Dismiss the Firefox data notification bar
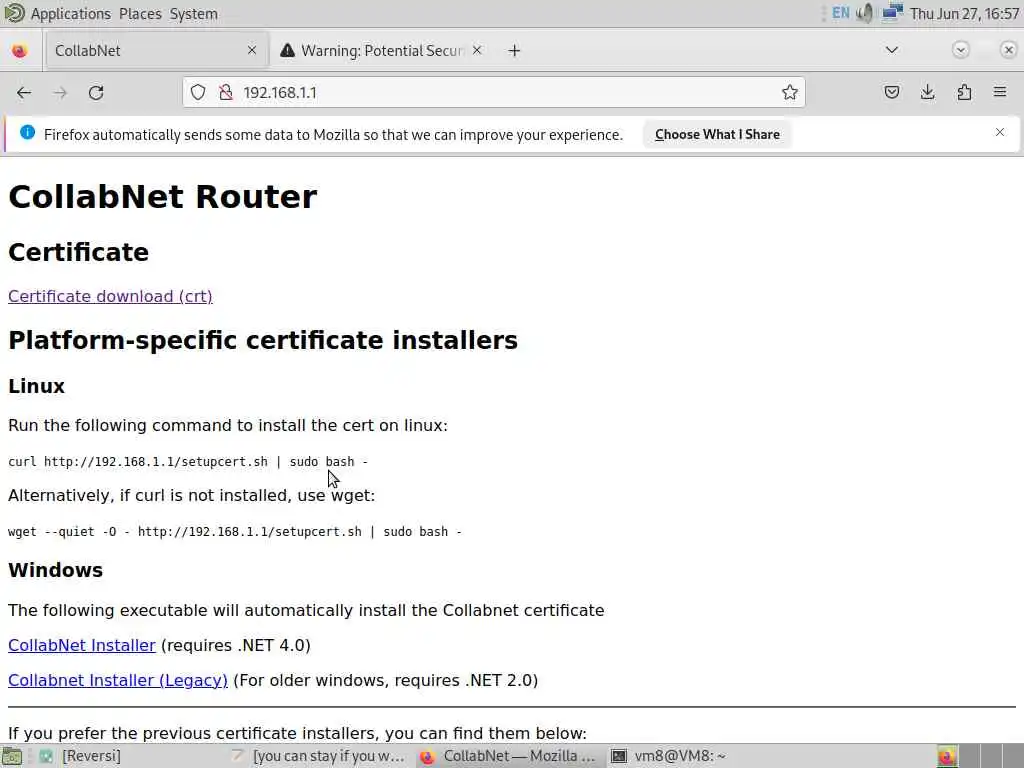 1000,133
